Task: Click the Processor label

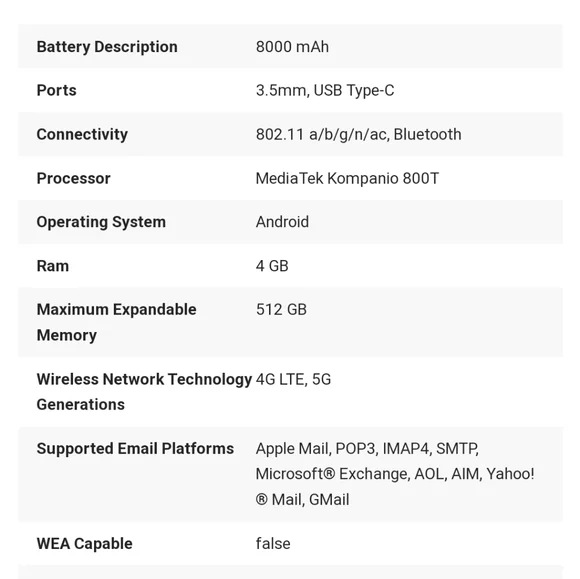Action: pyautogui.click(x=74, y=178)
